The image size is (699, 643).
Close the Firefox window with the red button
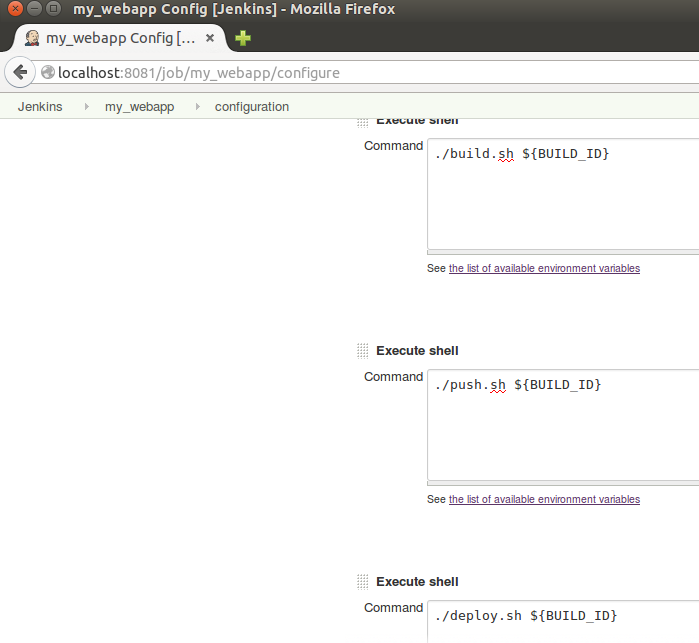pos(15,8)
